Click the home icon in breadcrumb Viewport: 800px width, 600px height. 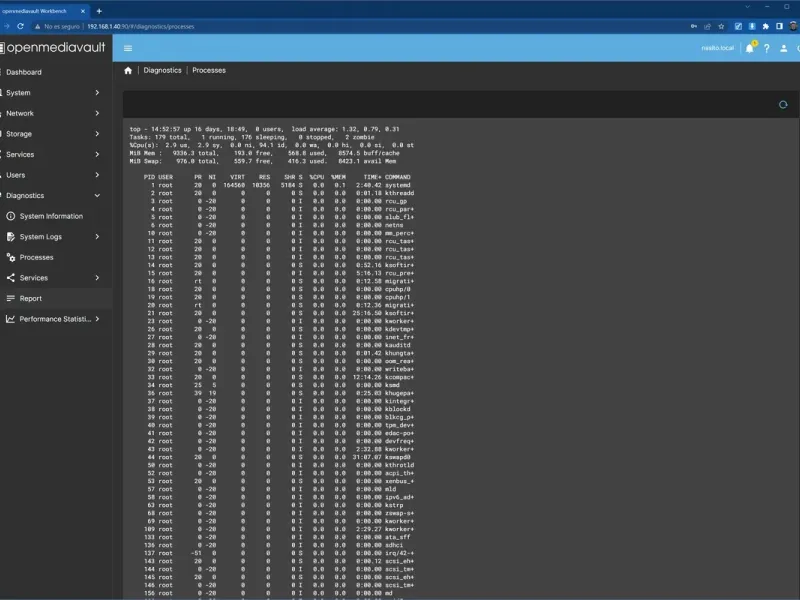pos(128,70)
